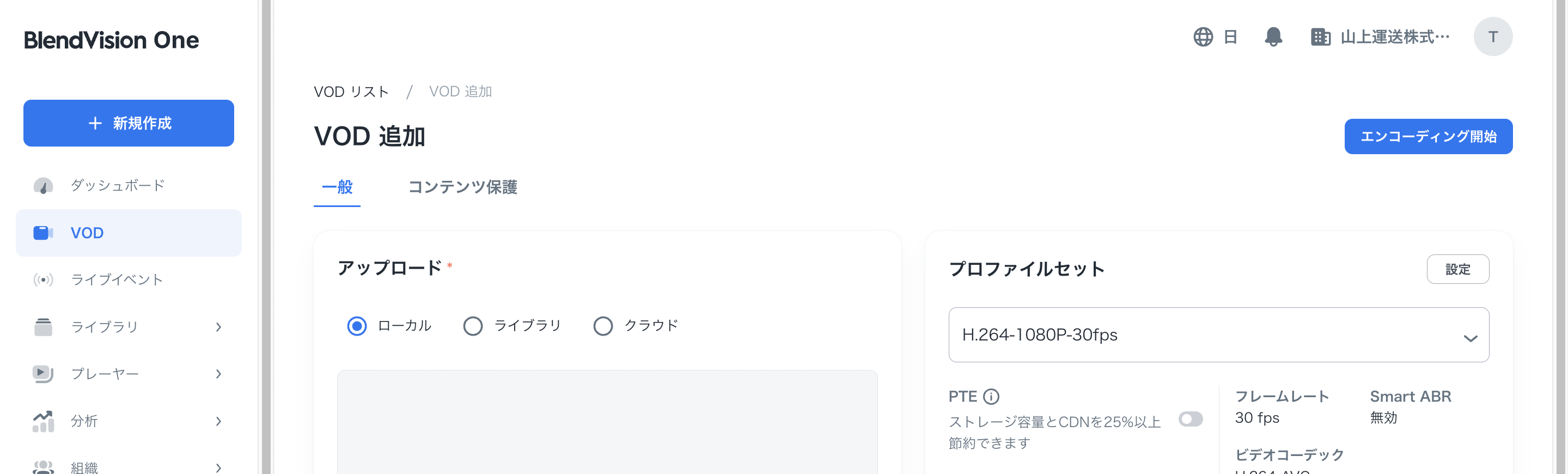Click the organization building icon
1568x474 pixels.
[1320, 37]
